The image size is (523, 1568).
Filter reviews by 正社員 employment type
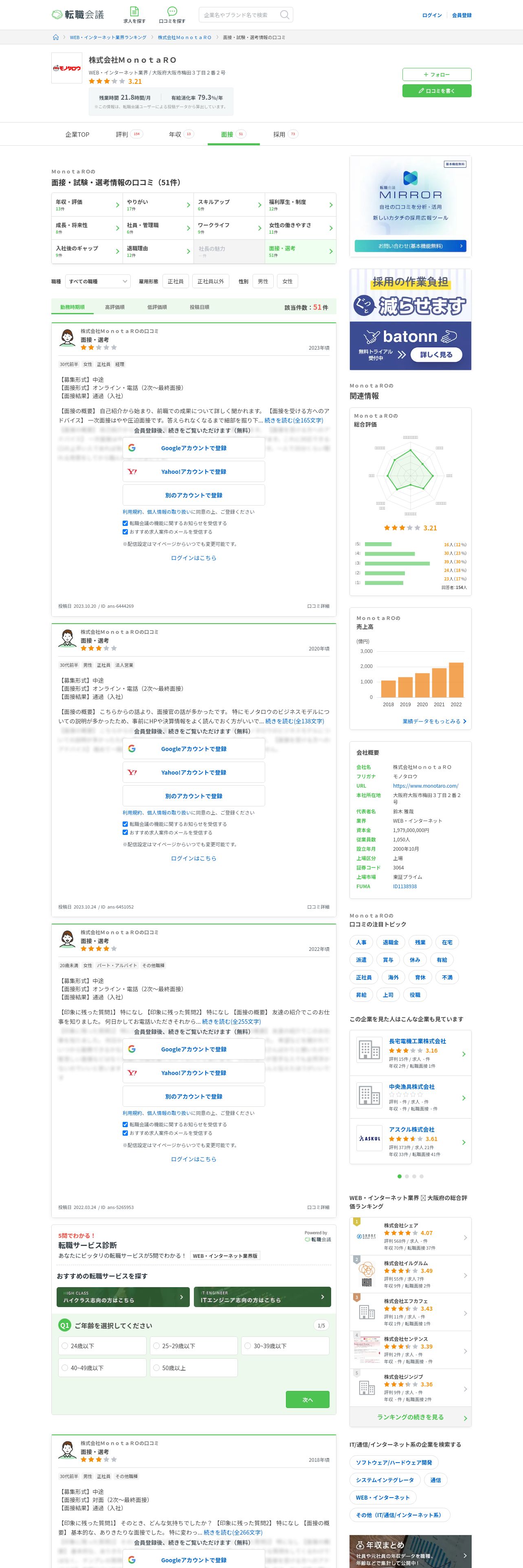(x=175, y=281)
